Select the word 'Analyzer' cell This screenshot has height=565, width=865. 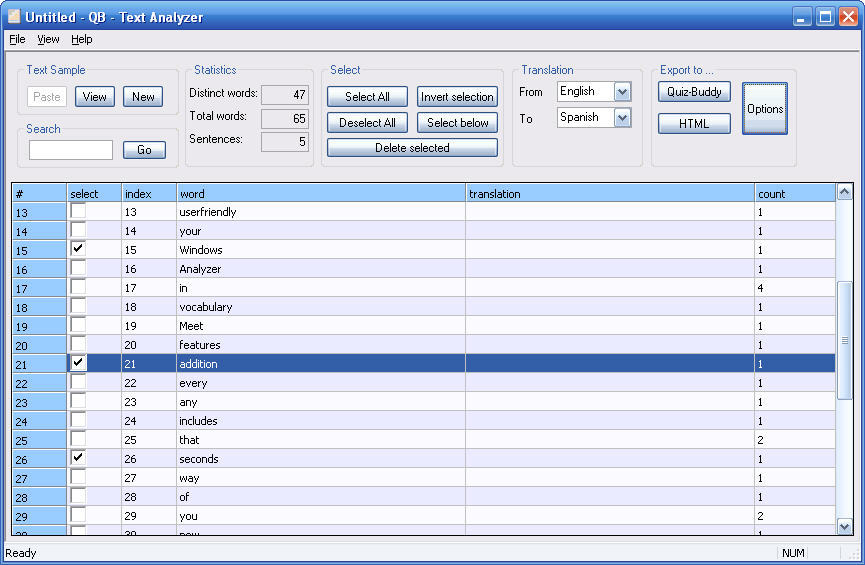(321, 269)
